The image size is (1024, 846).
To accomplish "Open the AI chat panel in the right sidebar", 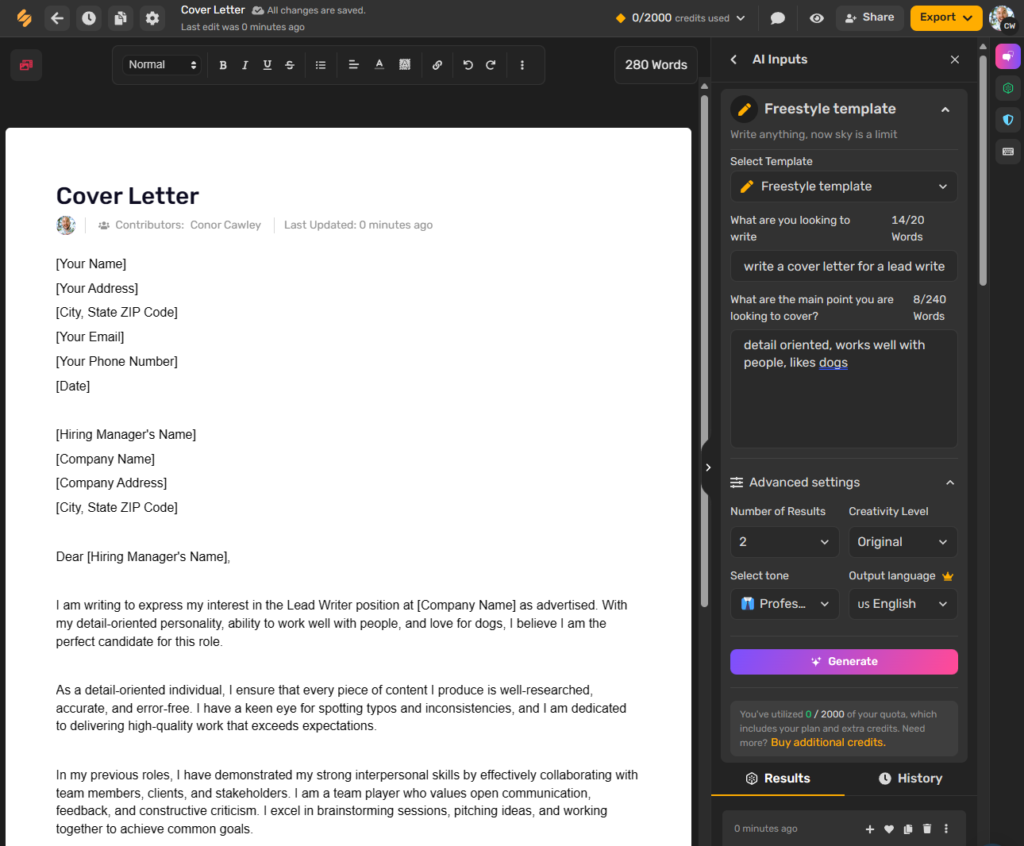I will pyautogui.click(x=1008, y=56).
